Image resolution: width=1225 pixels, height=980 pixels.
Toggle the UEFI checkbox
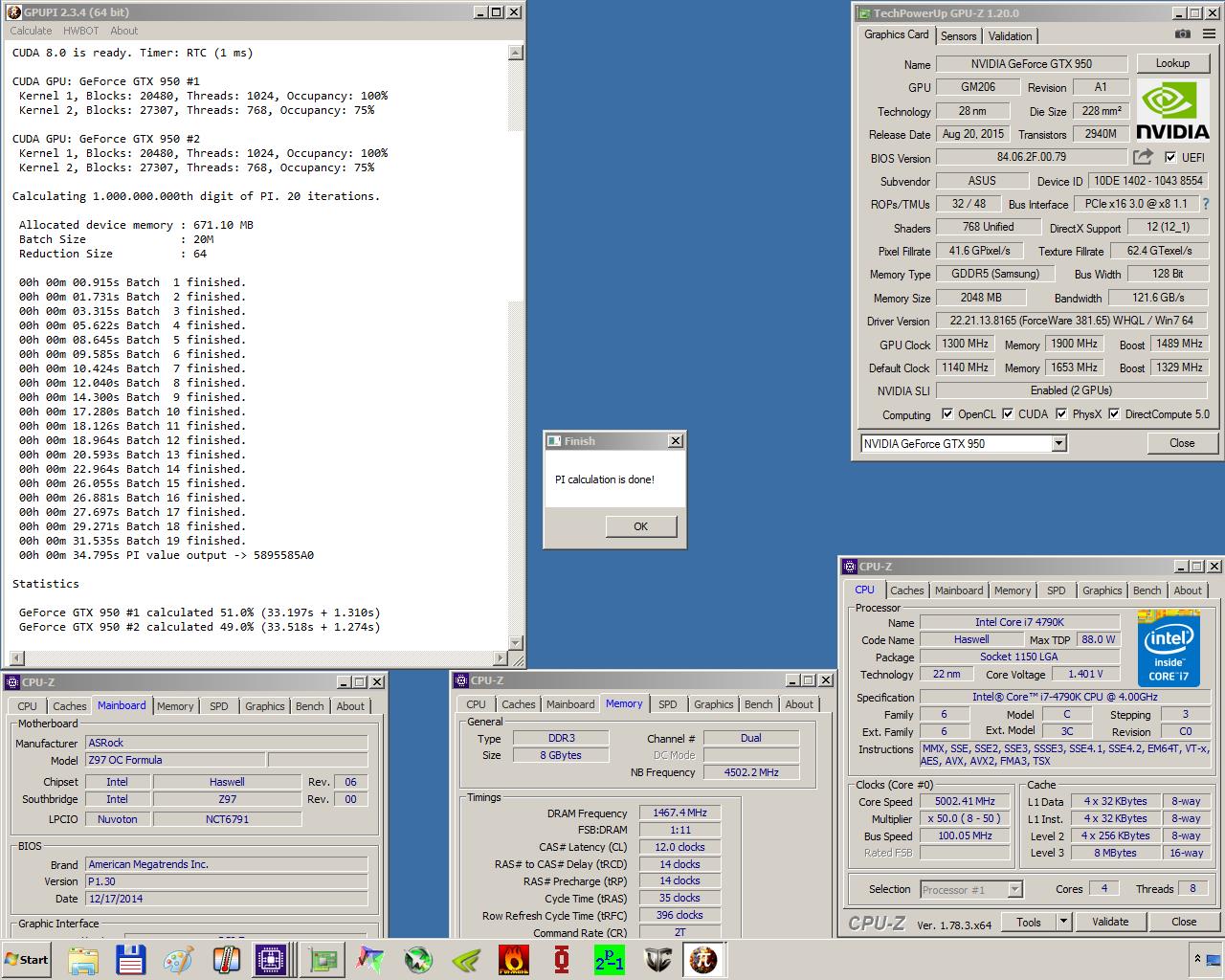[1170, 157]
